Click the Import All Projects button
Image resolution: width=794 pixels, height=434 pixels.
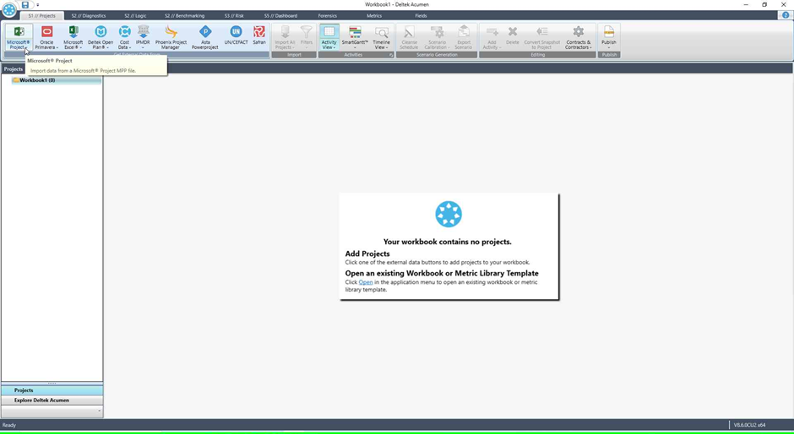(x=285, y=37)
